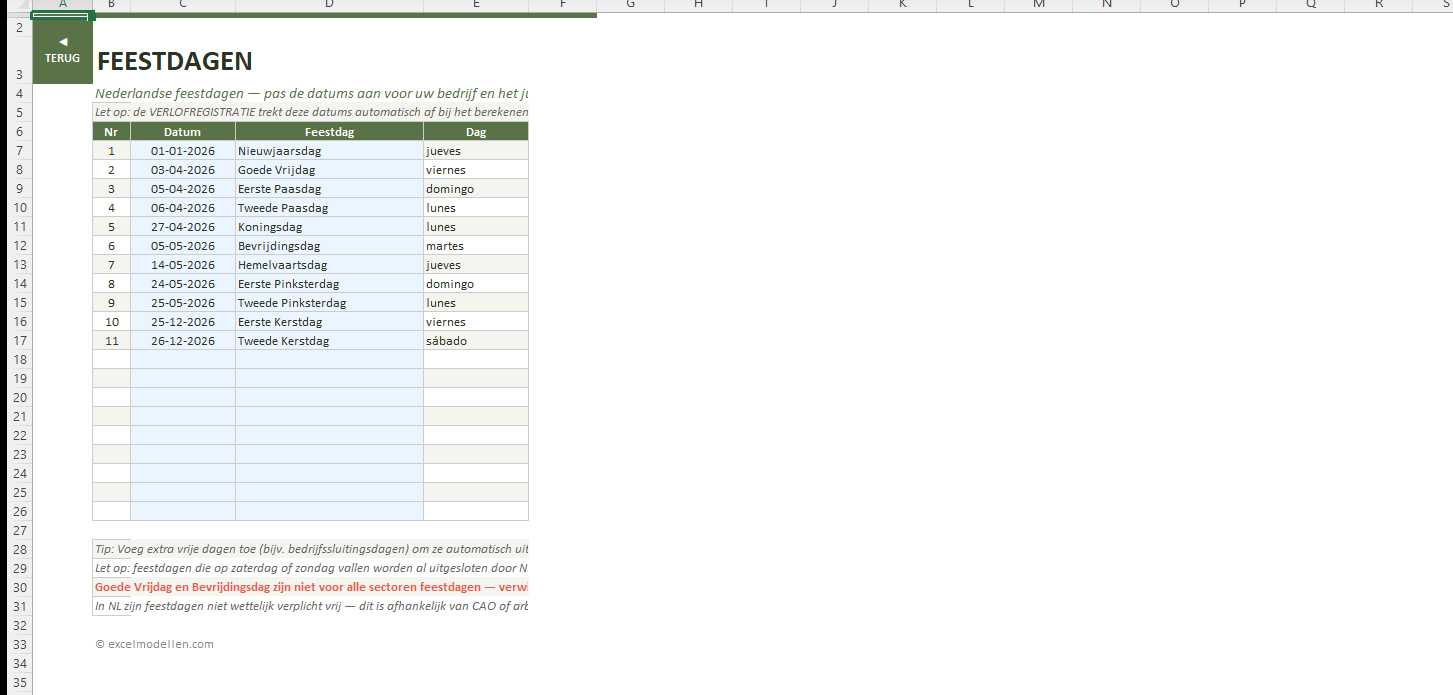Image resolution: width=1453 pixels, height=695 pixels.
Task: Click the Feestdag table header cell
Action: [329, 132]
